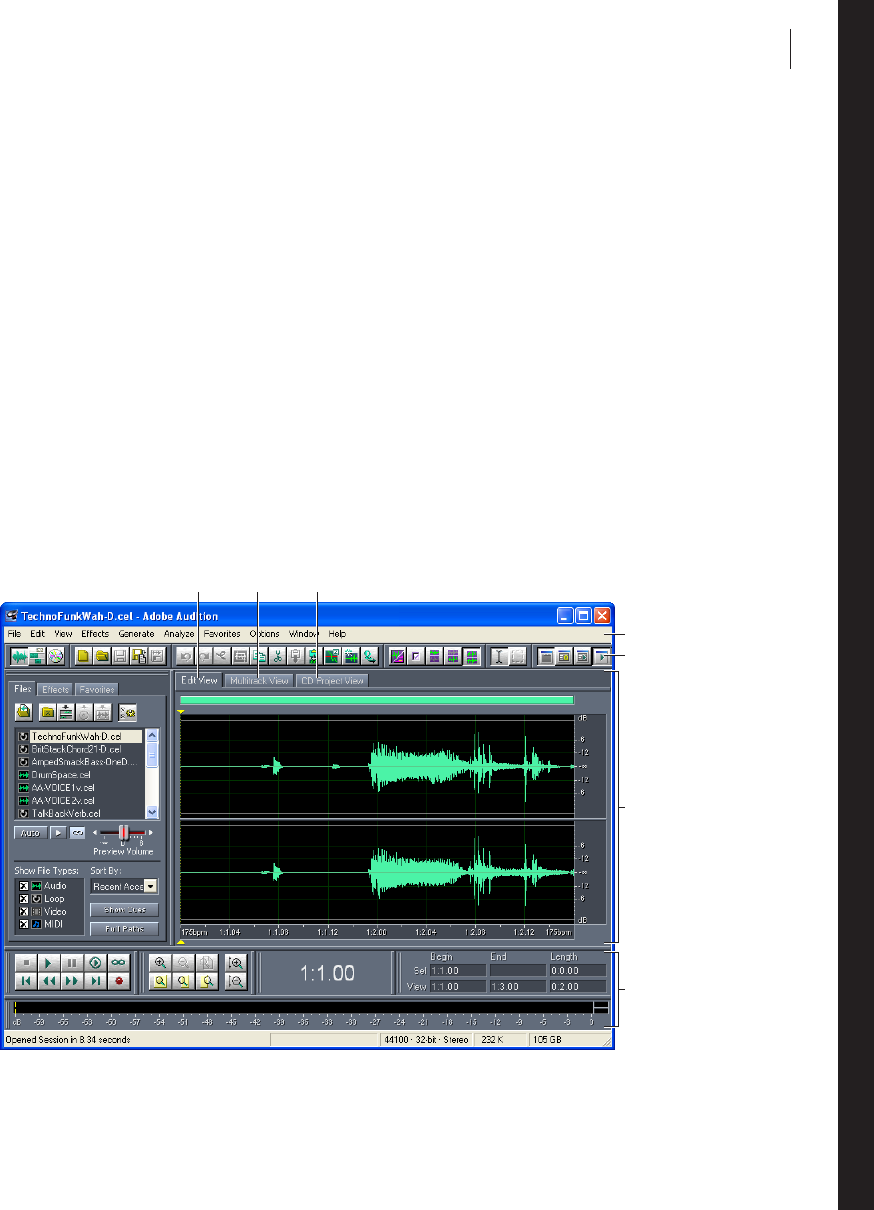The width and height of the screenshot is (874, 1210).
Task: Click Insert into Multitrack icon in Files panel
Action: pyautogui.click(x=66, y=712)
